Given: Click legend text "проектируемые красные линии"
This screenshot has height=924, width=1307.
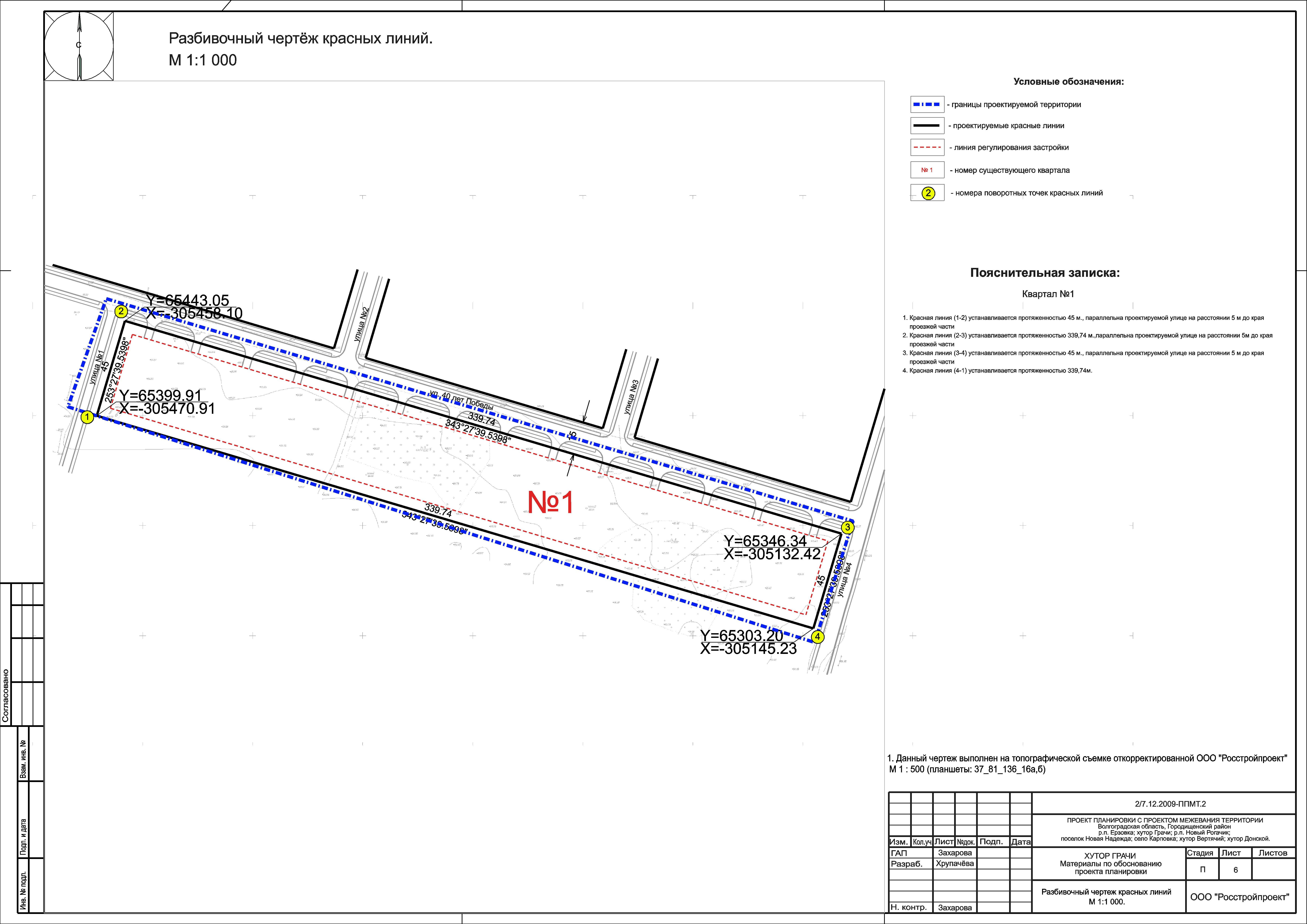Looking at the screenshot, I should (1009, 126).
